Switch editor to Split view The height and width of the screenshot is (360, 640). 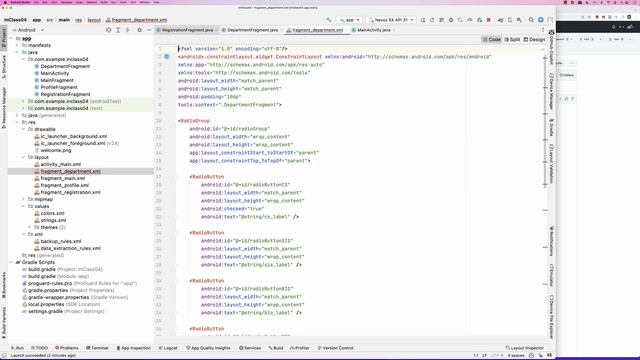click(512, 40)
